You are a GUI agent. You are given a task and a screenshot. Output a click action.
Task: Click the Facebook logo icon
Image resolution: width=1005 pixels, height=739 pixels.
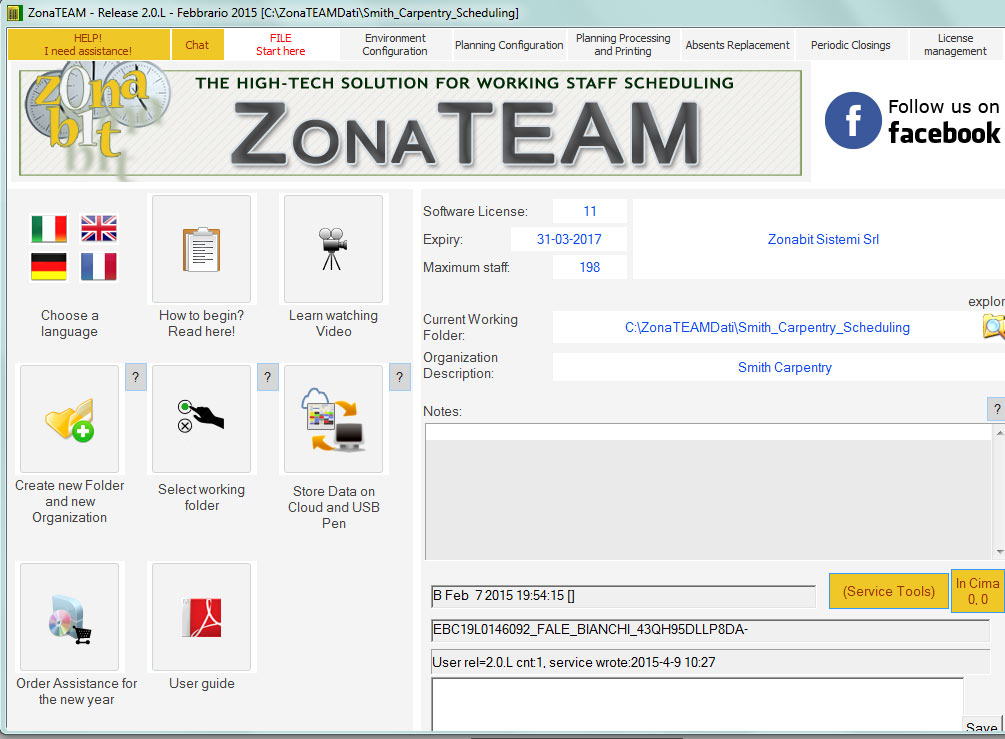tap(853, 120)
